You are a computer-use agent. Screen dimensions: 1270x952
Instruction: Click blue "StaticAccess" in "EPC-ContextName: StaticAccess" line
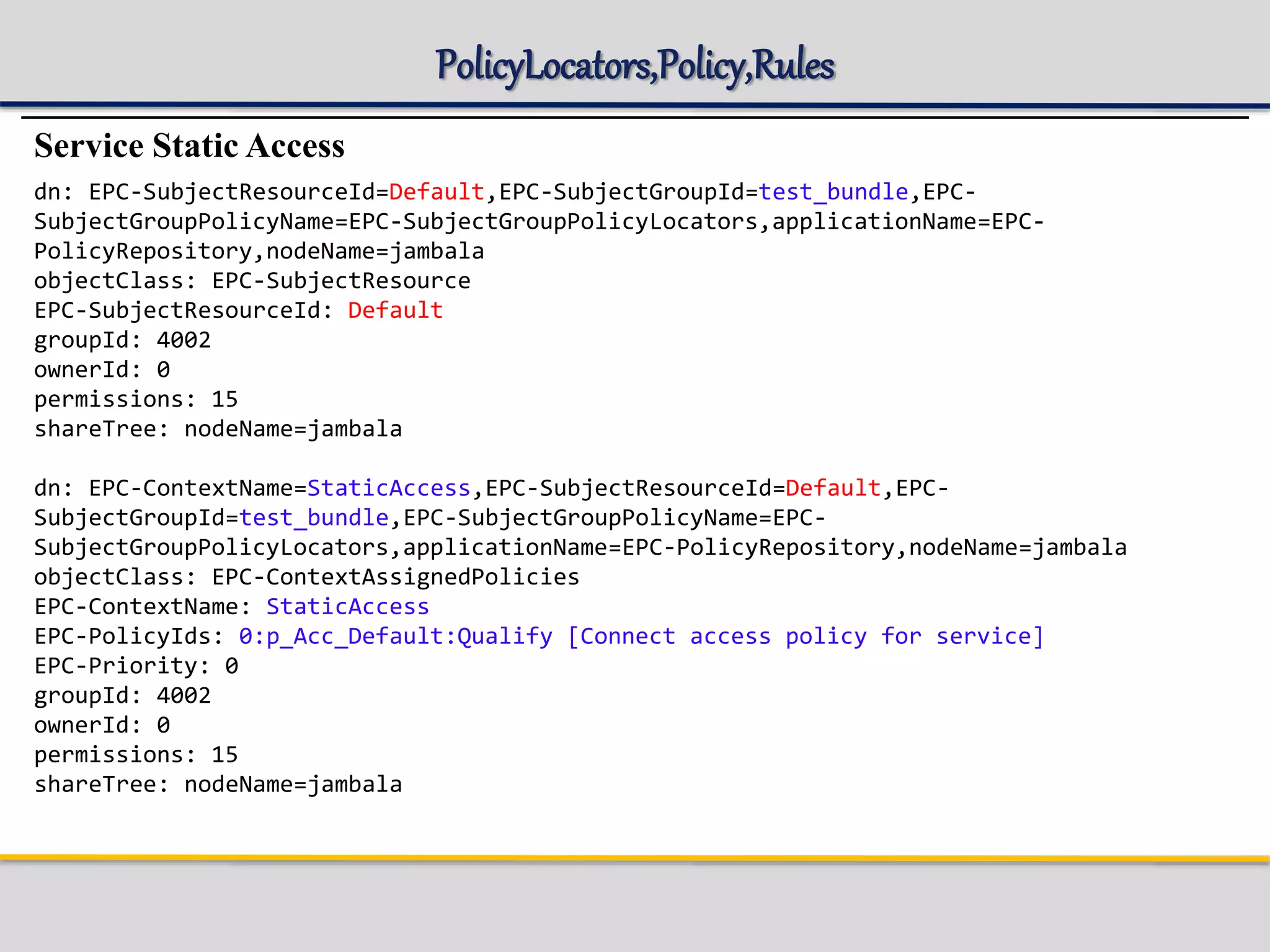pos(348,606)
